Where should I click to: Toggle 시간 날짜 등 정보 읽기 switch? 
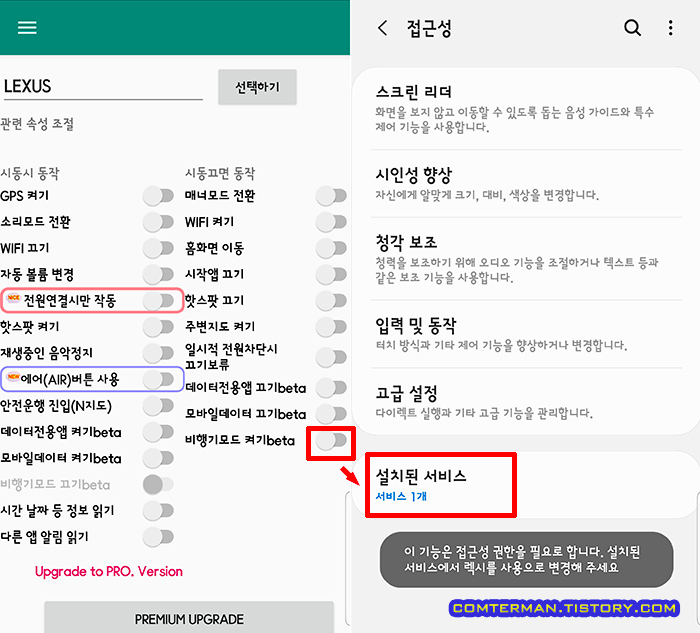click(158, 510)
